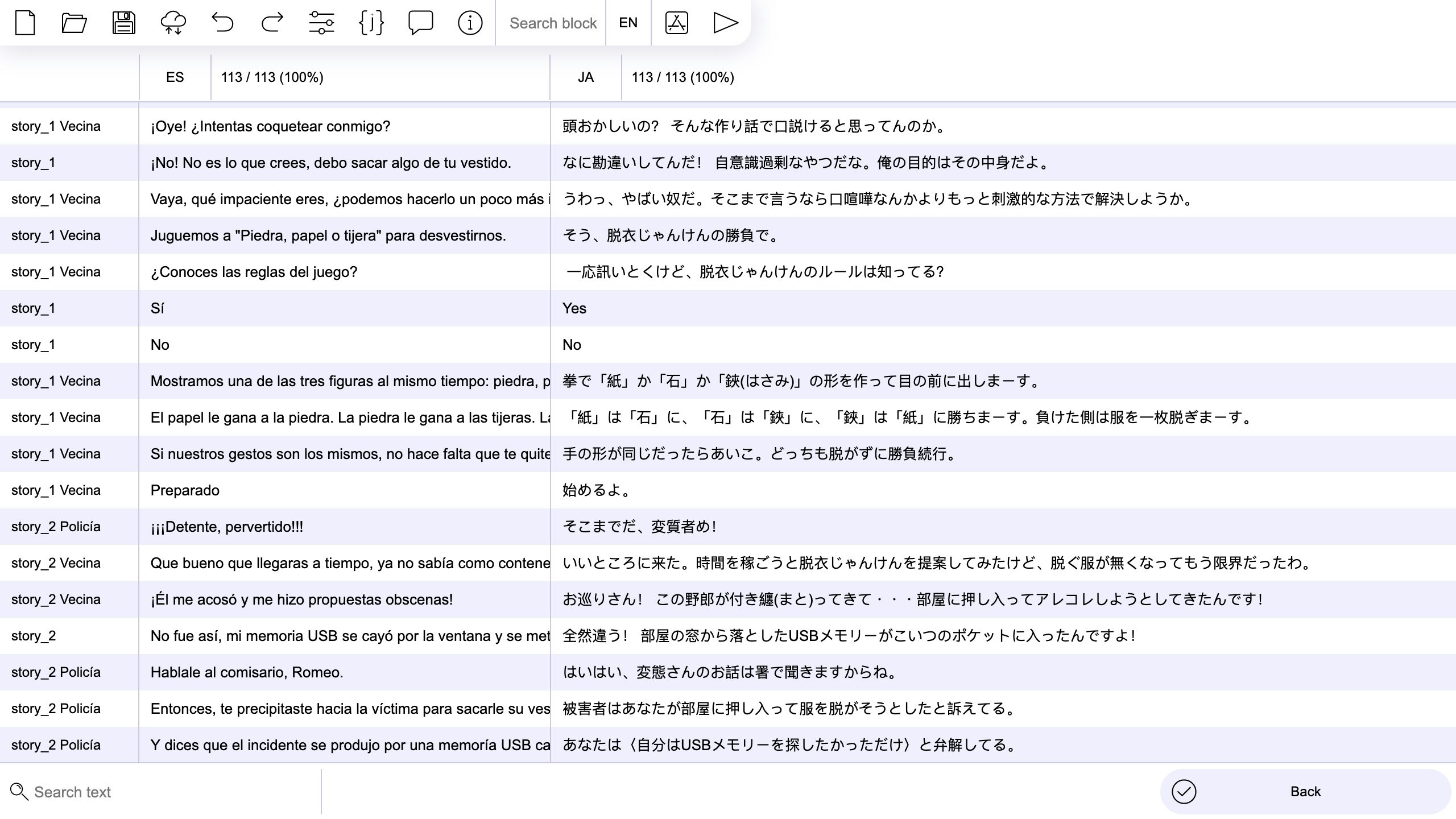1456x819 pixels.
Task: Select the Japanese cell reading Yes
Action: pyautogui.click(x=574, y=308)
